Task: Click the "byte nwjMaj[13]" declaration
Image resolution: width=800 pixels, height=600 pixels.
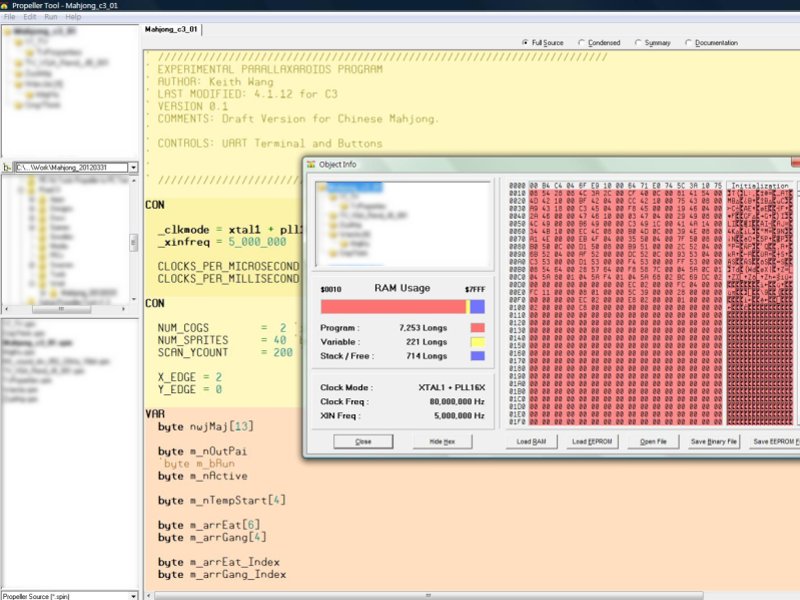Action: pos(206,427)
